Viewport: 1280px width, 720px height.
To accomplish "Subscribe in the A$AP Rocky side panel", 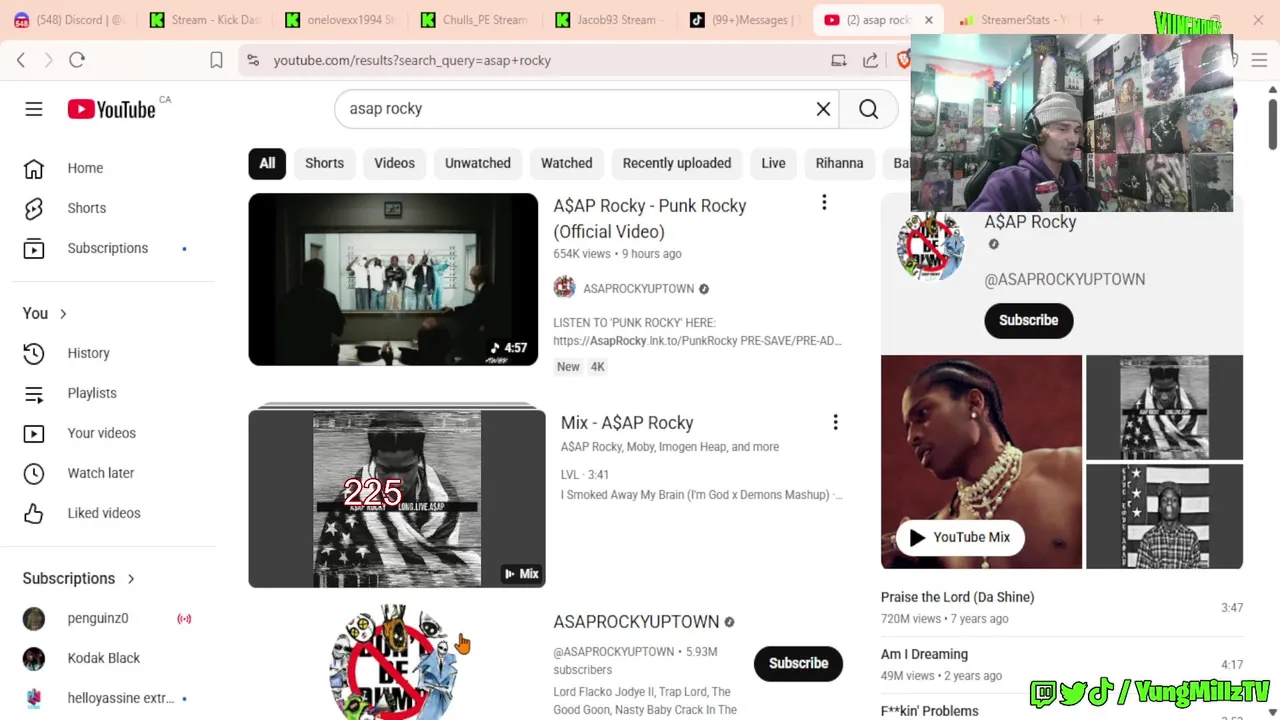I will point(1028,320).
